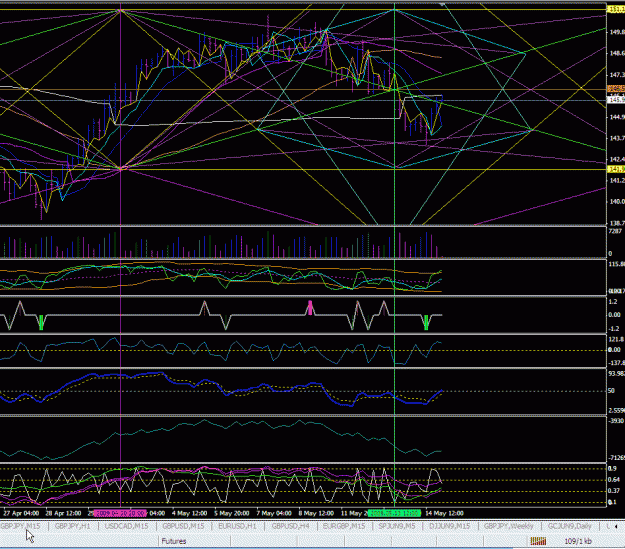Screen dimensions: 625x549
Task: Click the 4 May 12:00 time label
Action: (x=189, y=513)
